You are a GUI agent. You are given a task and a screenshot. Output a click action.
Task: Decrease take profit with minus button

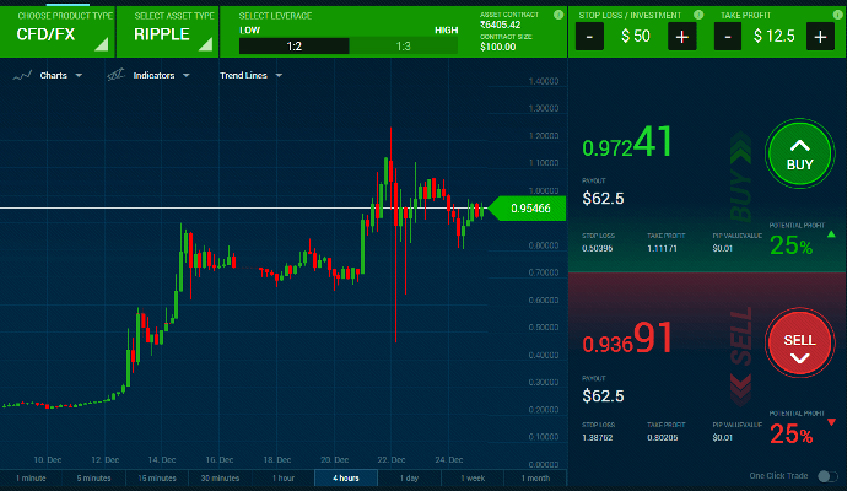(727, 37)
